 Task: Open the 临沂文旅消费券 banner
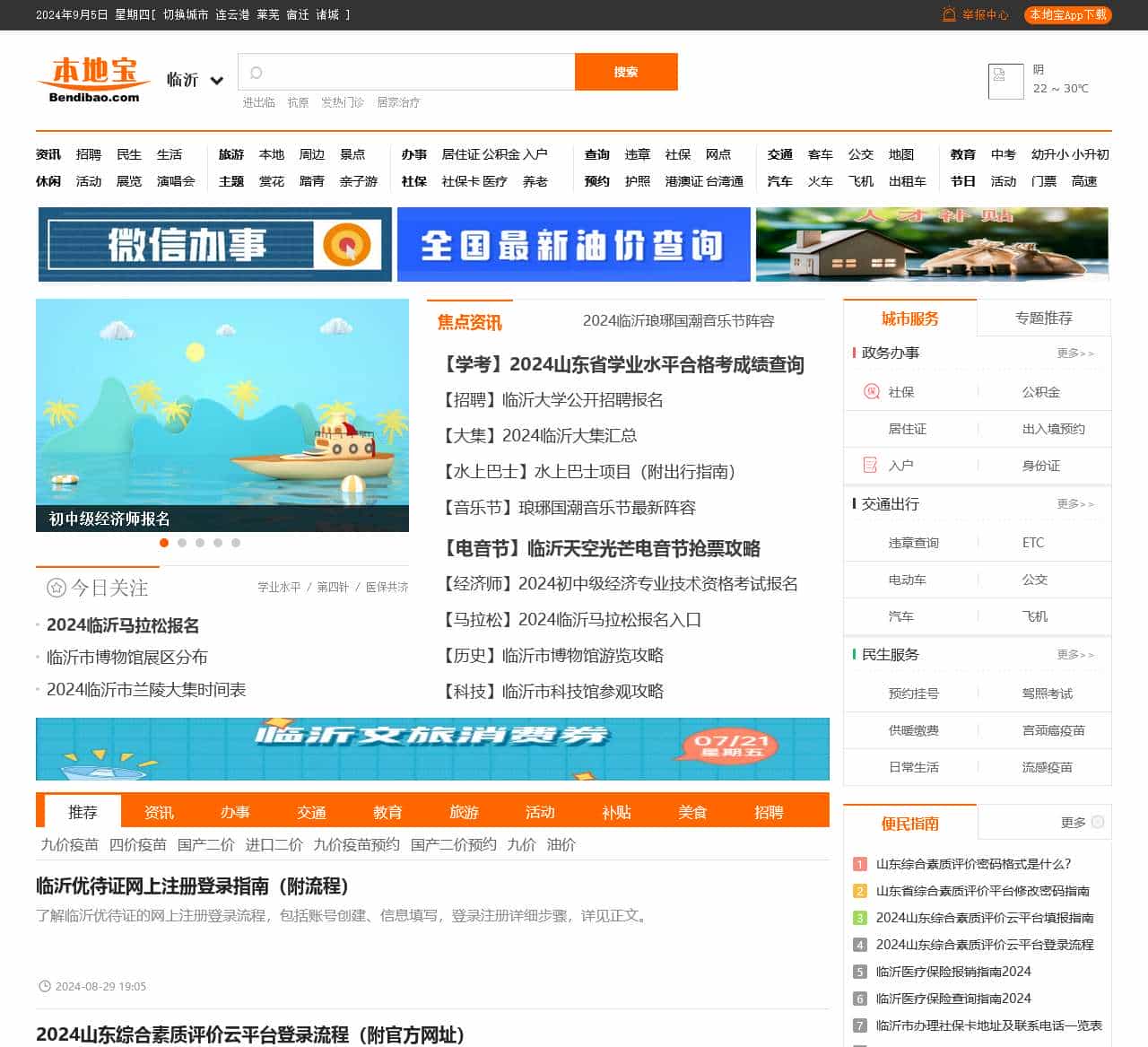coord(432,748)
